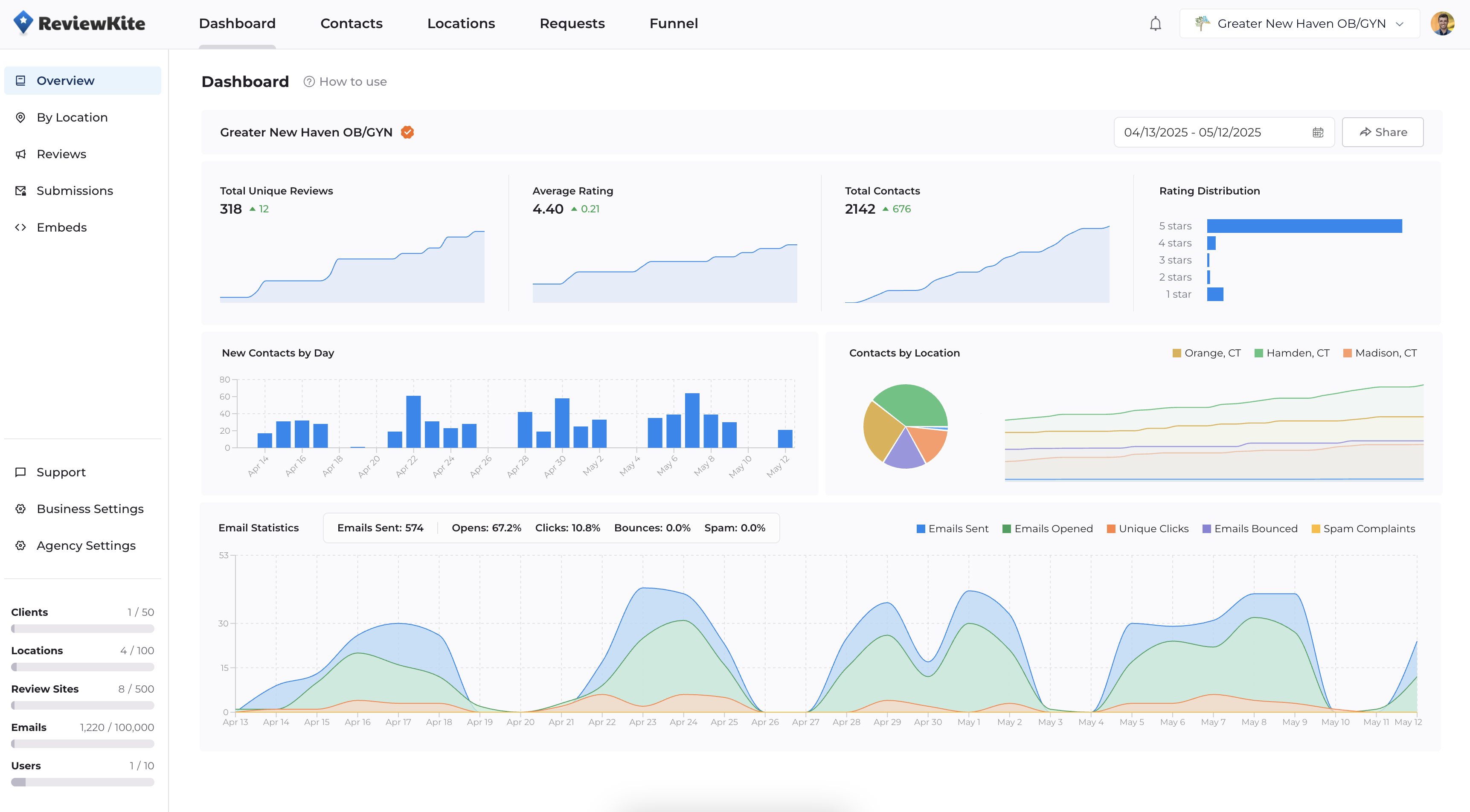Viewport: 1470px width, 812px height.
Task: Open the calendar date picker icon
Action: pos(1318,132)
